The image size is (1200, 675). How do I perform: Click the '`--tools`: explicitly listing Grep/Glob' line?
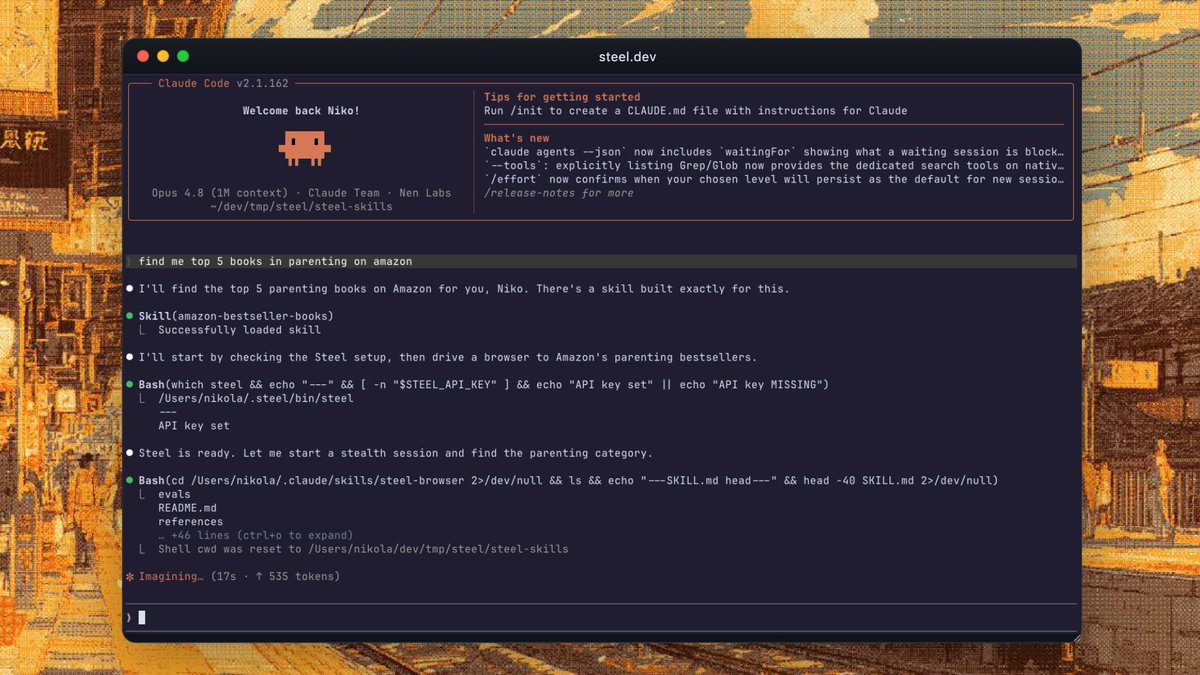click(x=774, y=166)
